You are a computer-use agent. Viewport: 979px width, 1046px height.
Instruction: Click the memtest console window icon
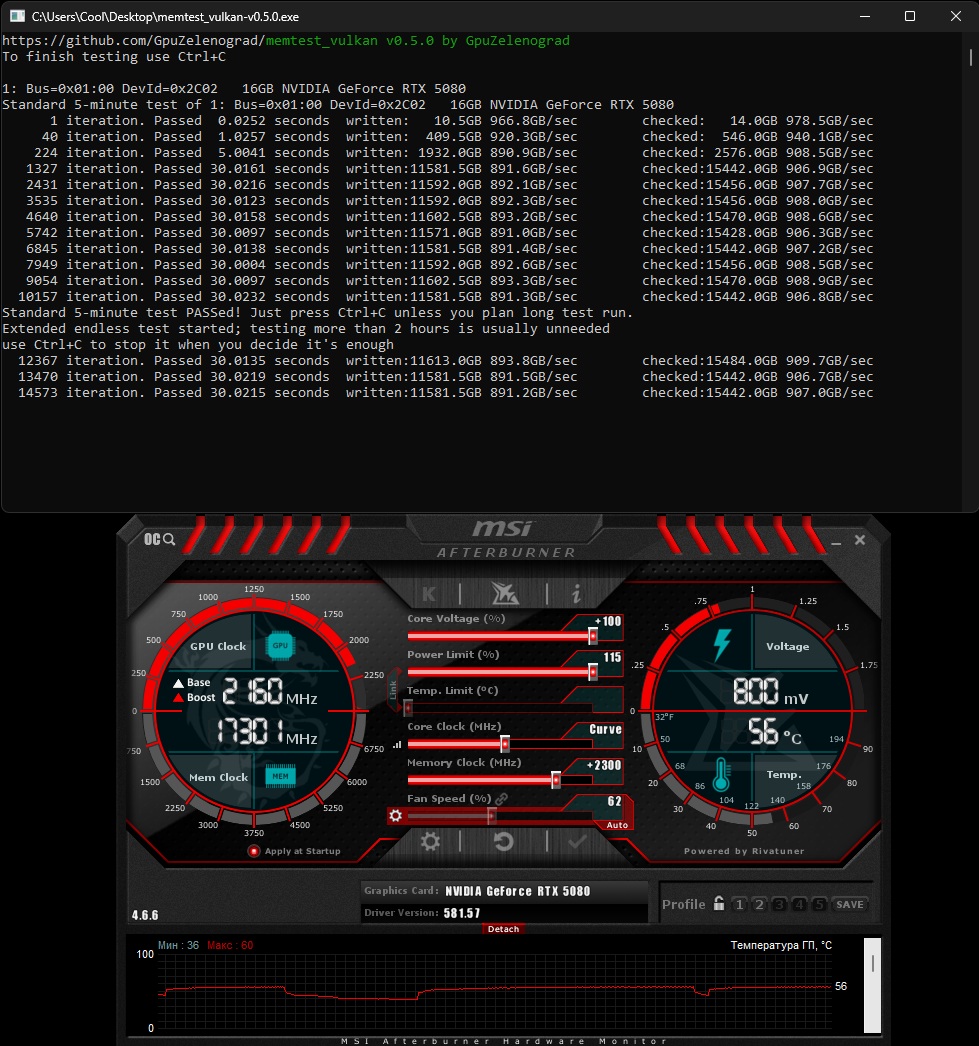(17, 16)
